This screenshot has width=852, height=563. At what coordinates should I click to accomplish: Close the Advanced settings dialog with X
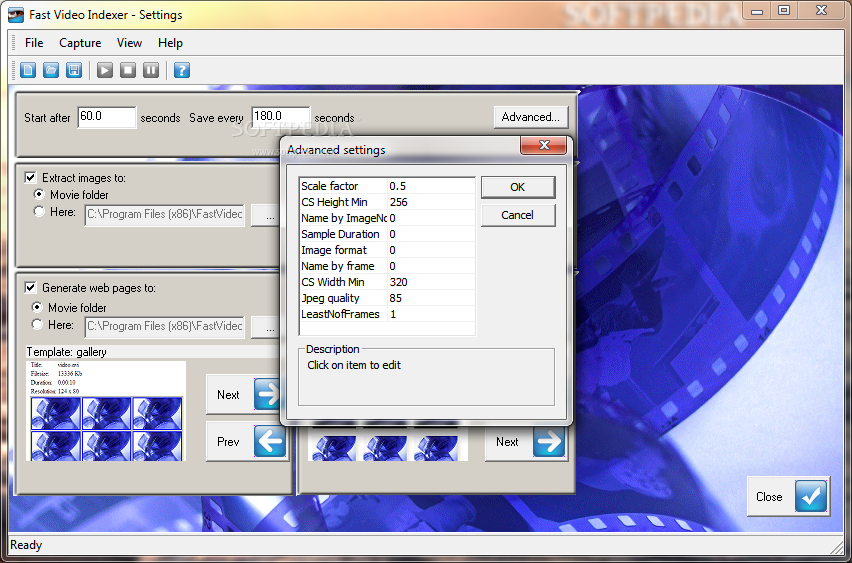coord(543,145)
